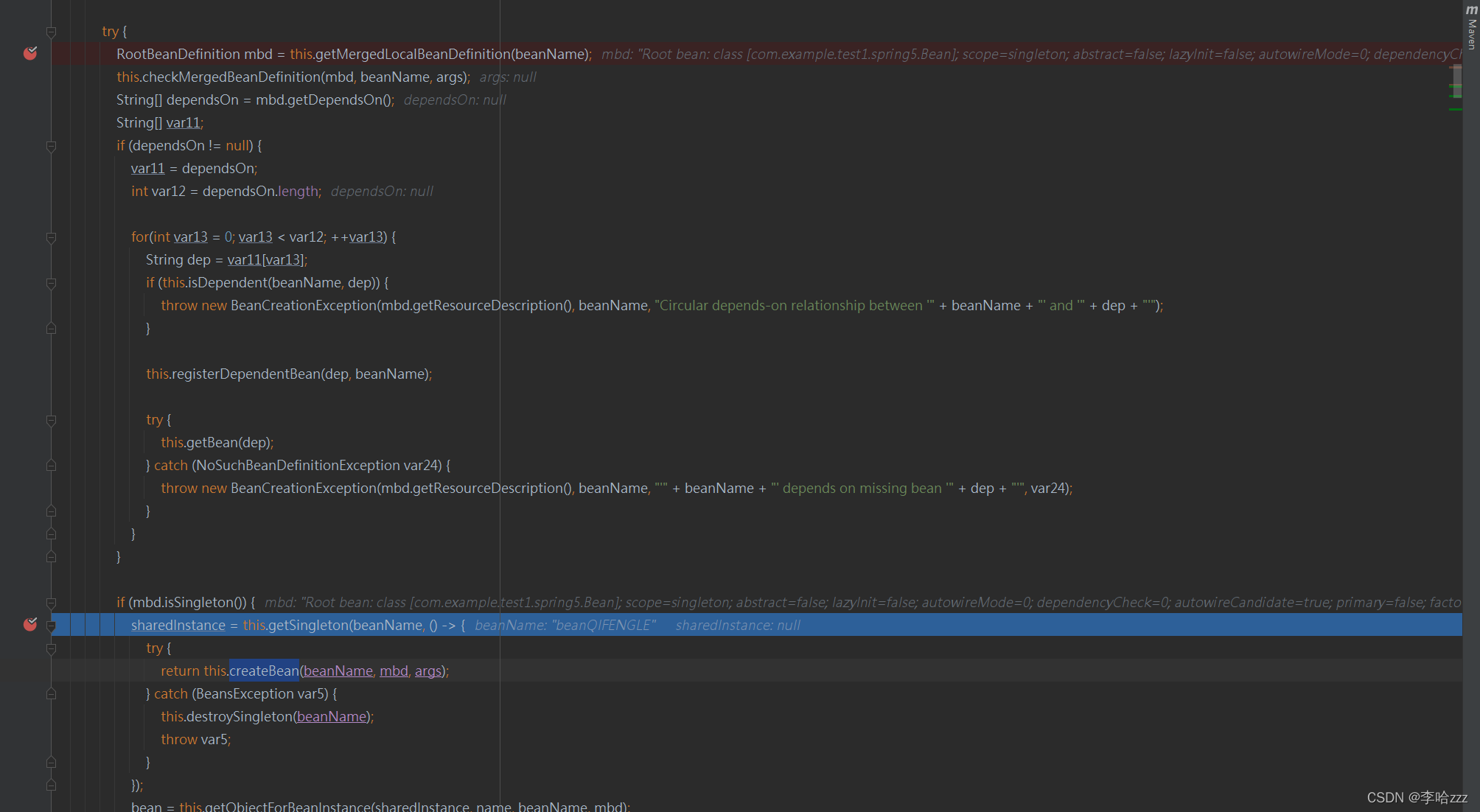Image resolution: width=1480 pixels, height=812 pixels.
Task: Toggle breakpoint on sharedInstance getSingleton line
Action: pos(30,625)
